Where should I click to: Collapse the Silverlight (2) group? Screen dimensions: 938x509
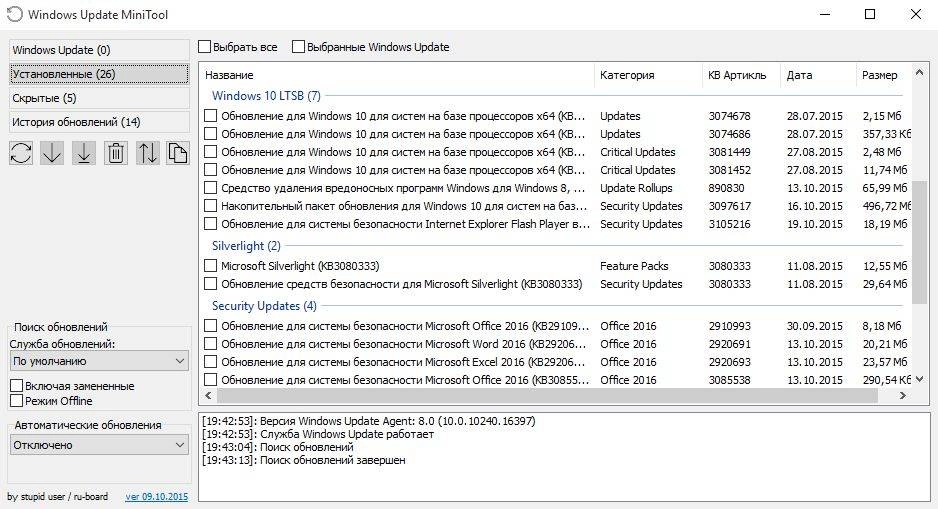pos(246,246)
